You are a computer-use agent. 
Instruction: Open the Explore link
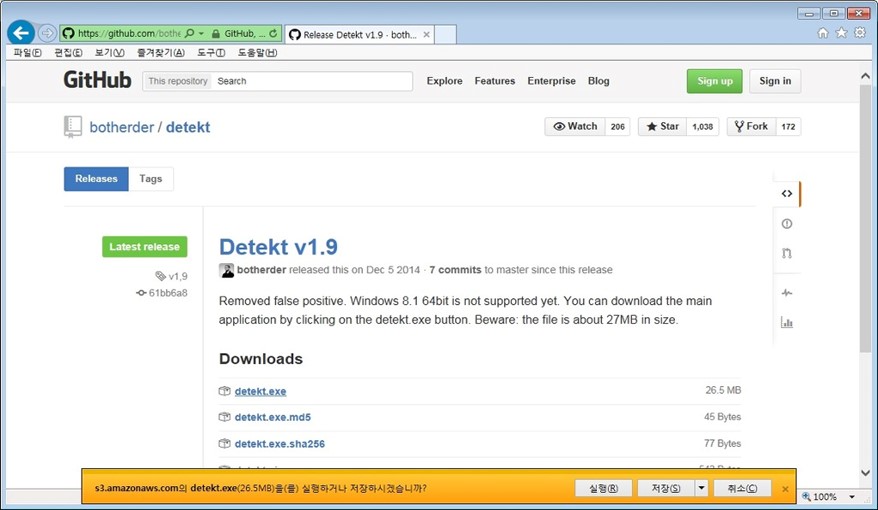(x=445, y=81)
